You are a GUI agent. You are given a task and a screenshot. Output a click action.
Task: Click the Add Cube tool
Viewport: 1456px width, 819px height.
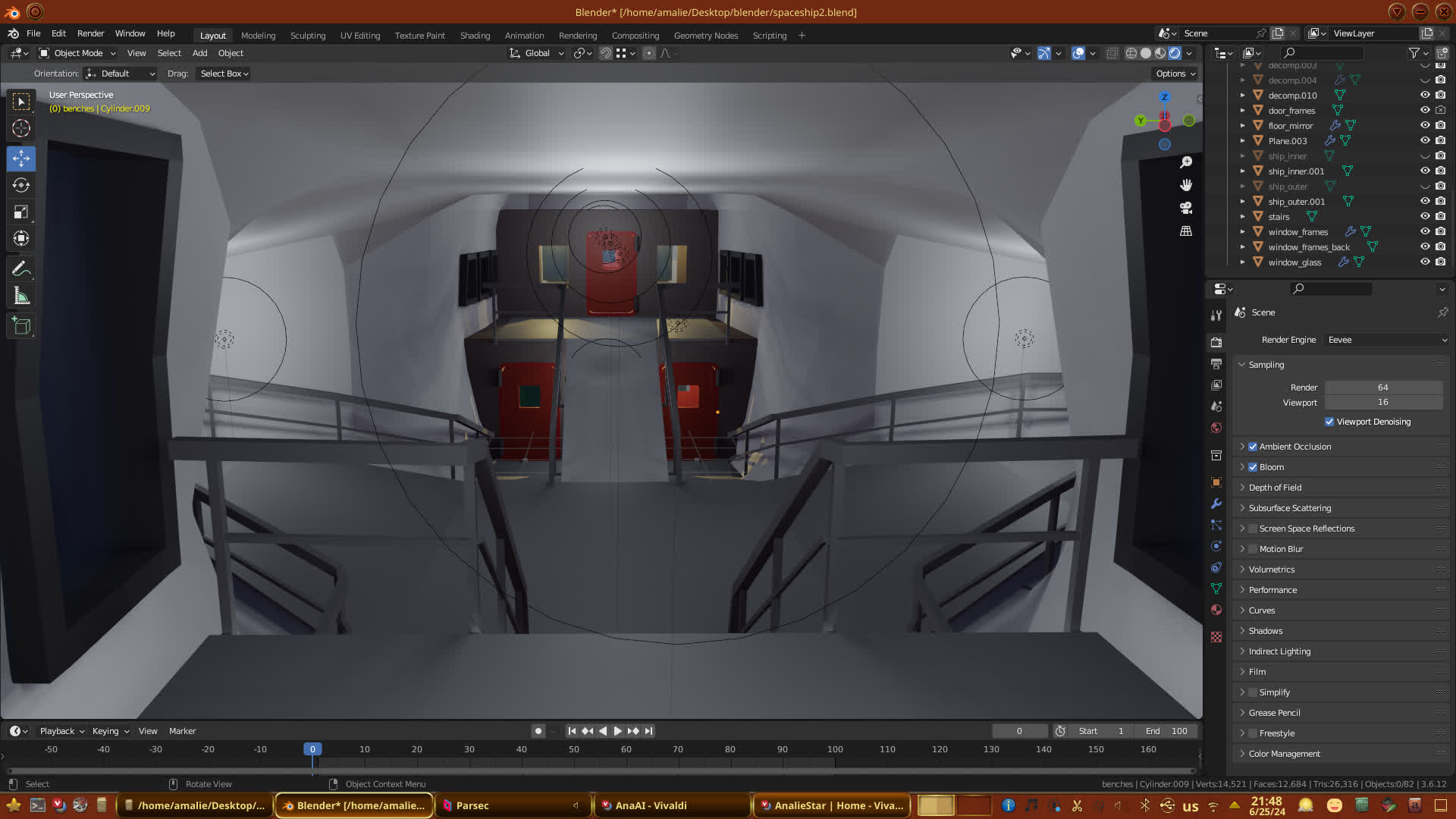click(x=21, y=326)
